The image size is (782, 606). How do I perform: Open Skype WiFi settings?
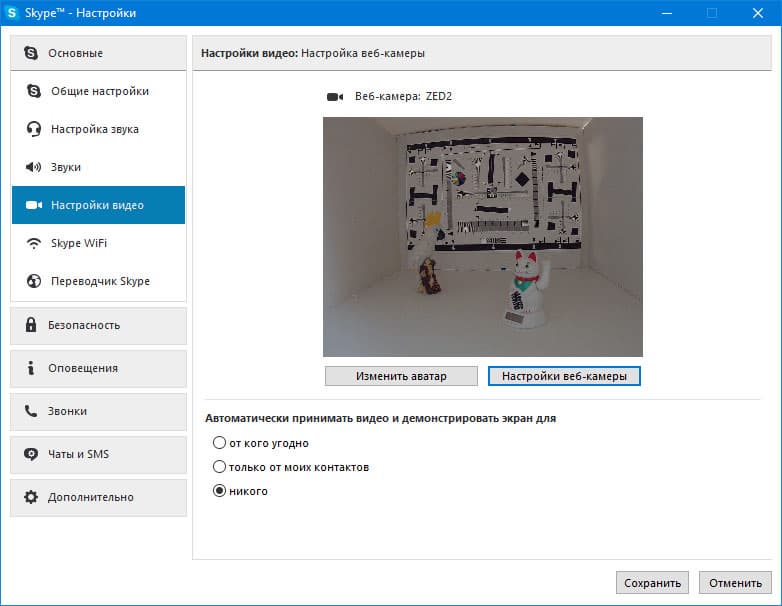pos(98,243)
